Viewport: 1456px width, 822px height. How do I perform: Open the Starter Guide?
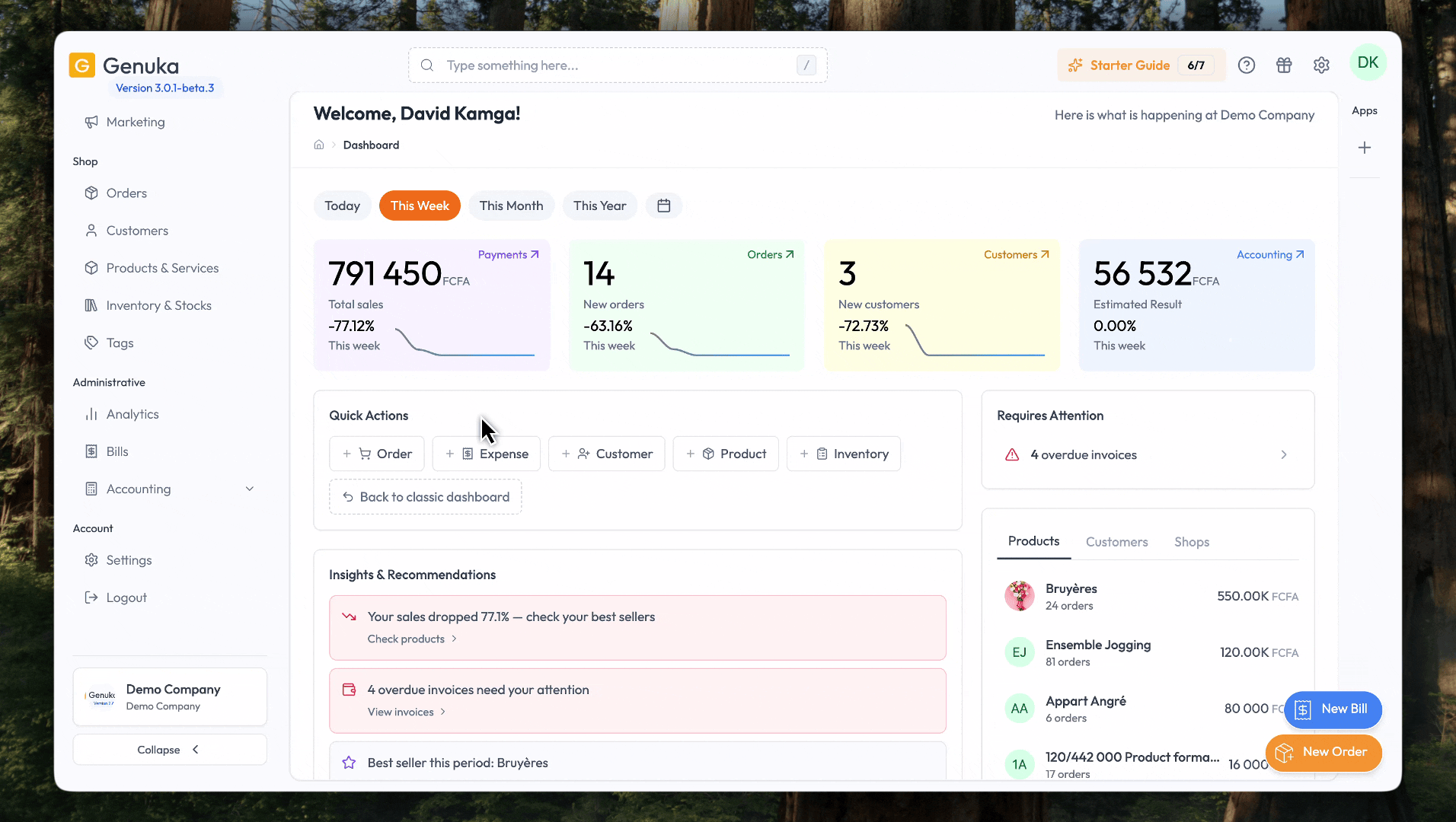[1141, 65]
